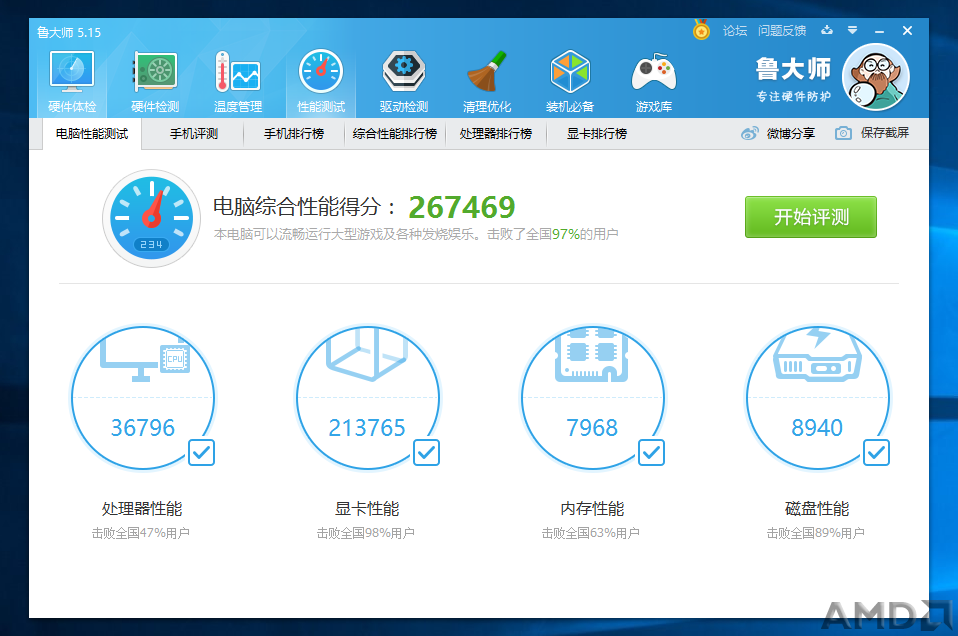The height and width of the screenshot is (636, 958).
Task: Open 清理优化 broom cleanup tool
Action: [487, 82]
